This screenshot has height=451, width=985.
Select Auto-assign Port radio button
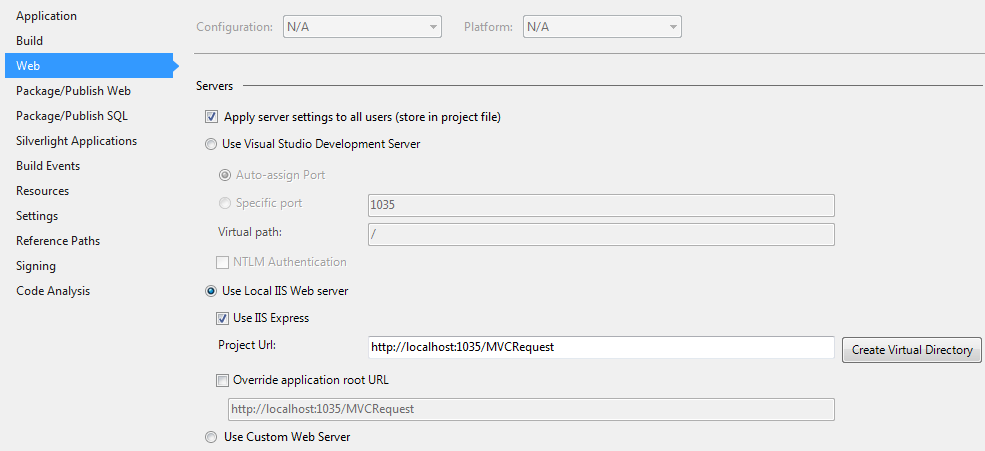[224, 175]
